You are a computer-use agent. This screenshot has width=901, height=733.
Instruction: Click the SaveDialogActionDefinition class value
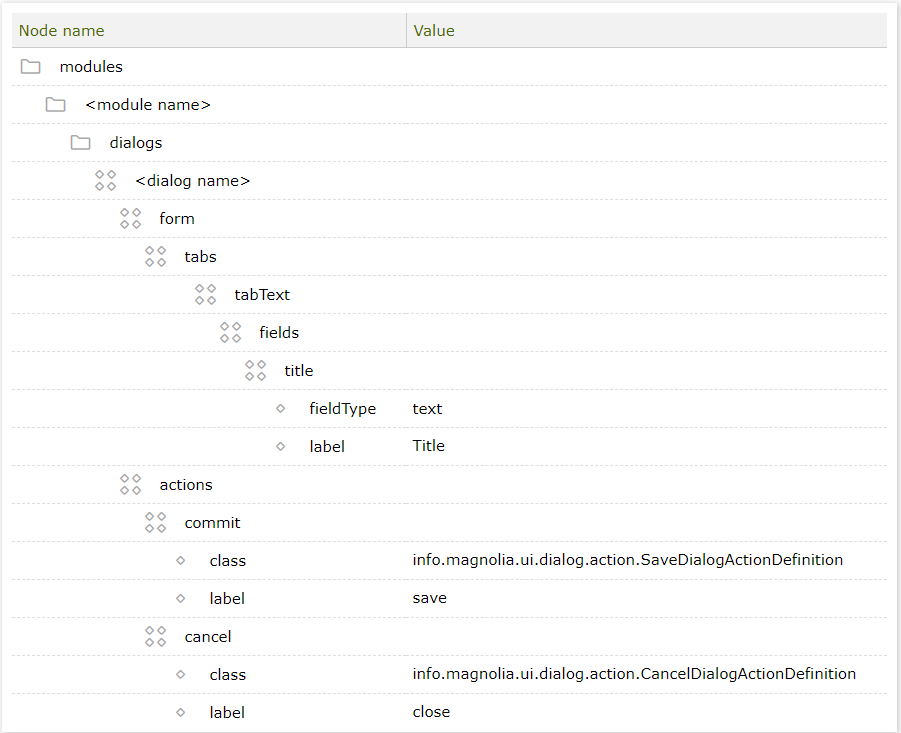pos(628,560)
